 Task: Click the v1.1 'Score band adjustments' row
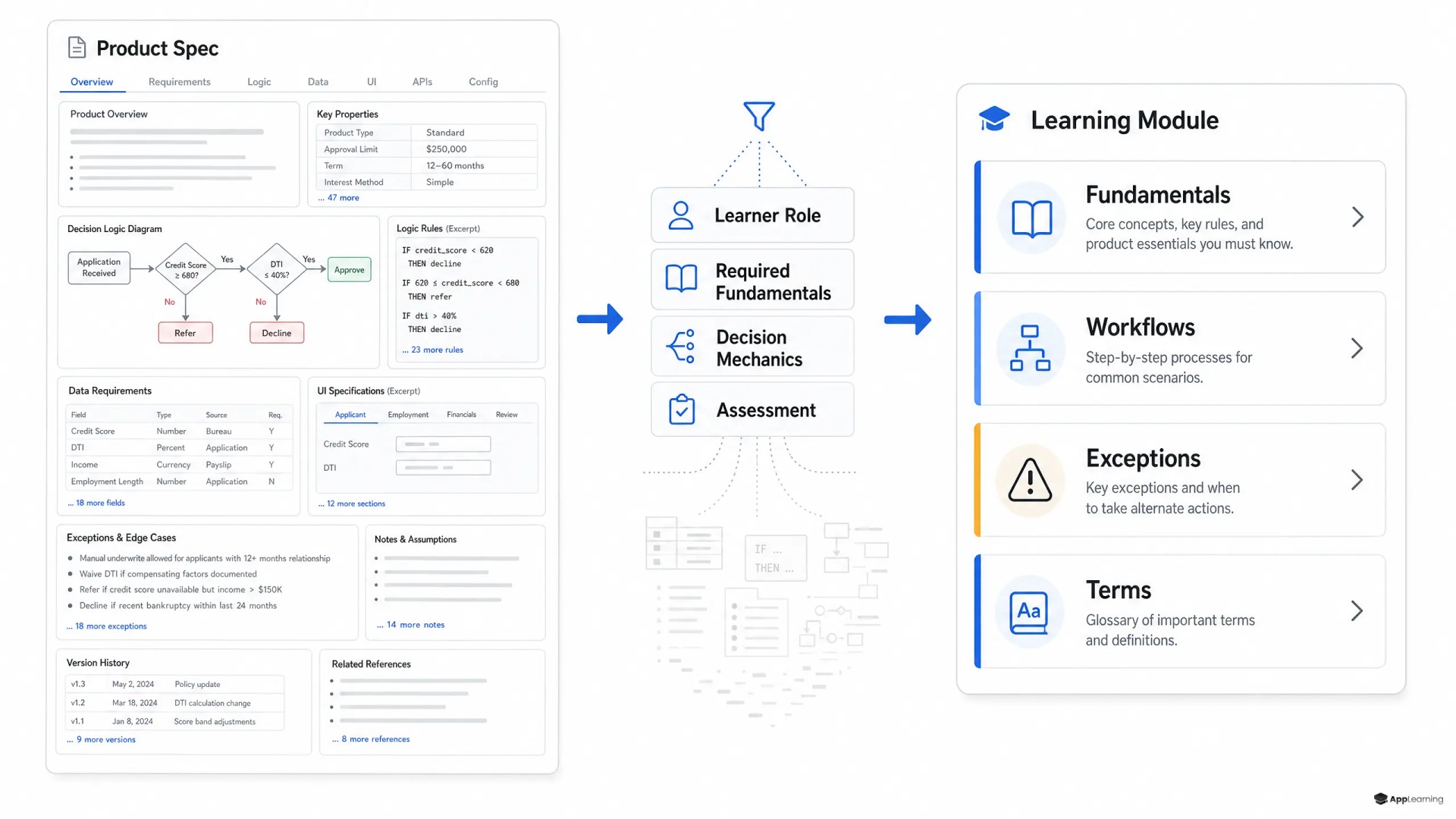click(x=174, y=721)
